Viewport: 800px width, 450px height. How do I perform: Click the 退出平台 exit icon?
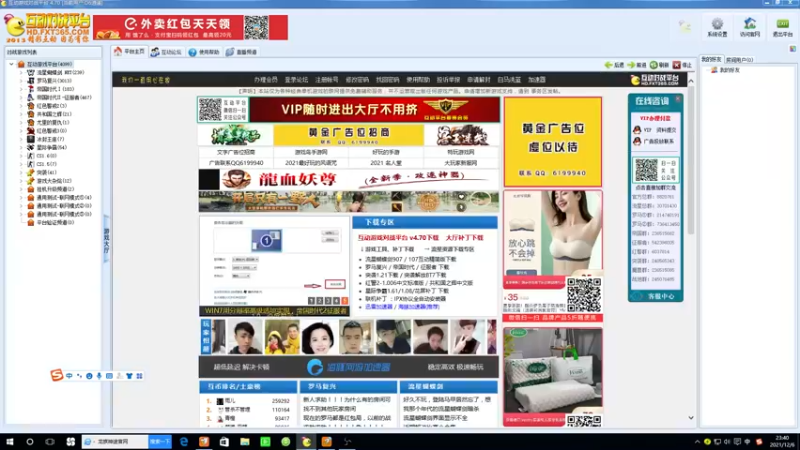tap(782, 24)
